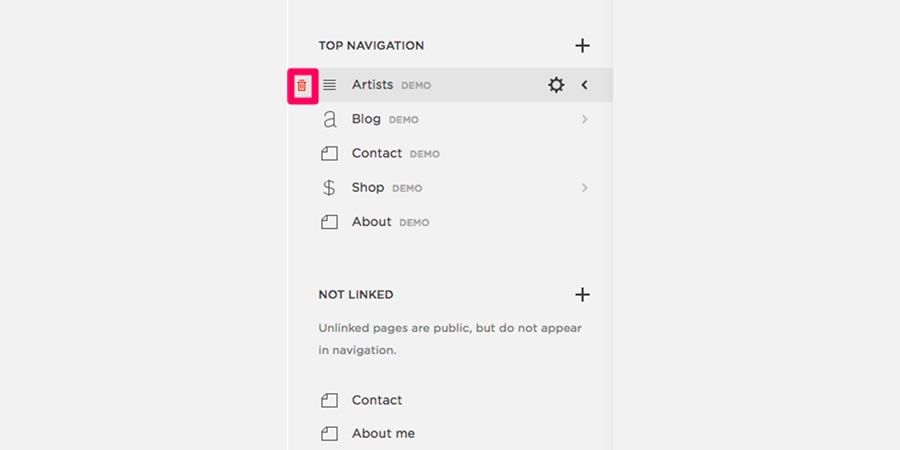Click the About me page icon

point(329,433)
